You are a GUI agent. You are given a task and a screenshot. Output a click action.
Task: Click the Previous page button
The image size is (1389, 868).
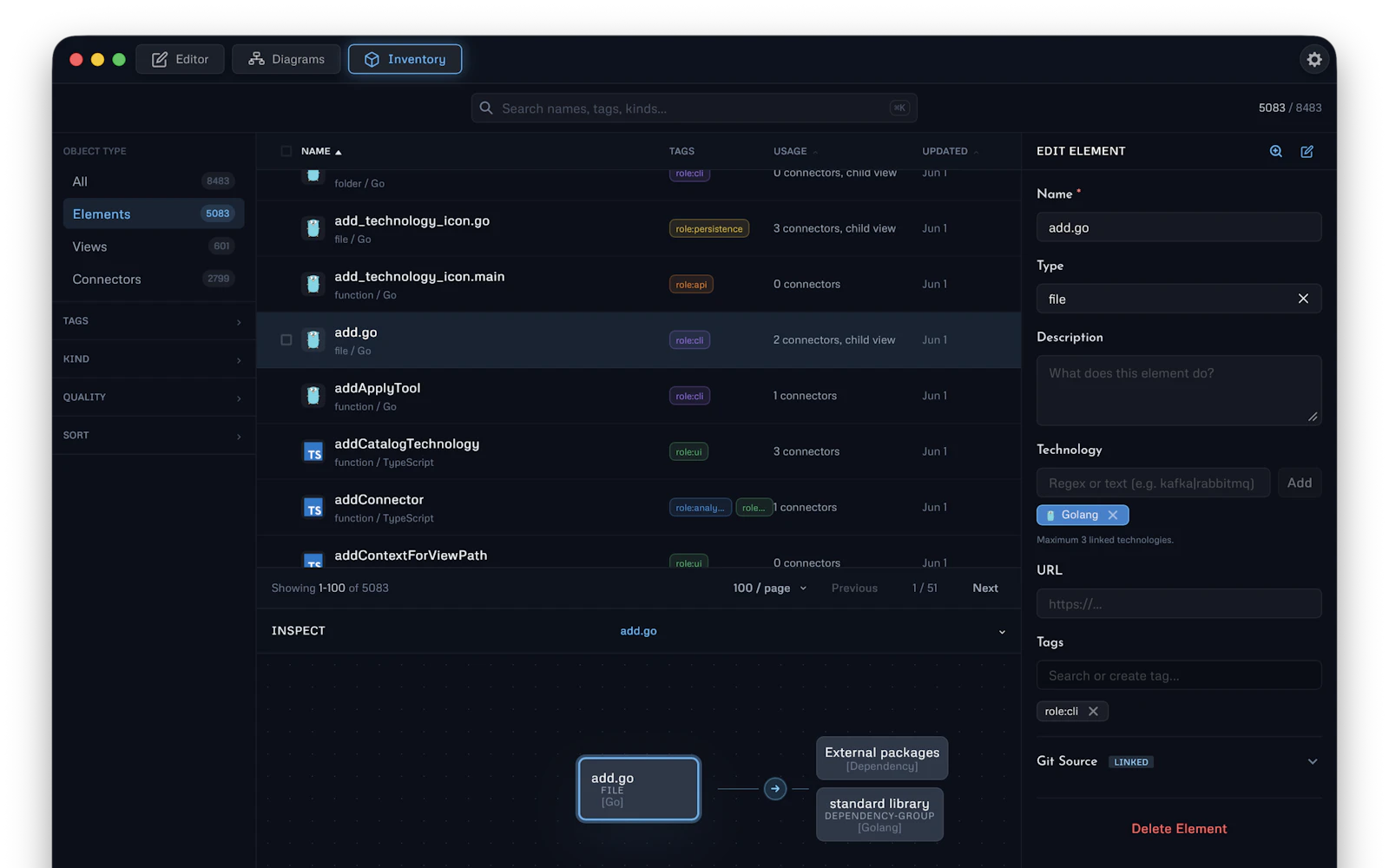pyautogui.click(x=854, y=588)
